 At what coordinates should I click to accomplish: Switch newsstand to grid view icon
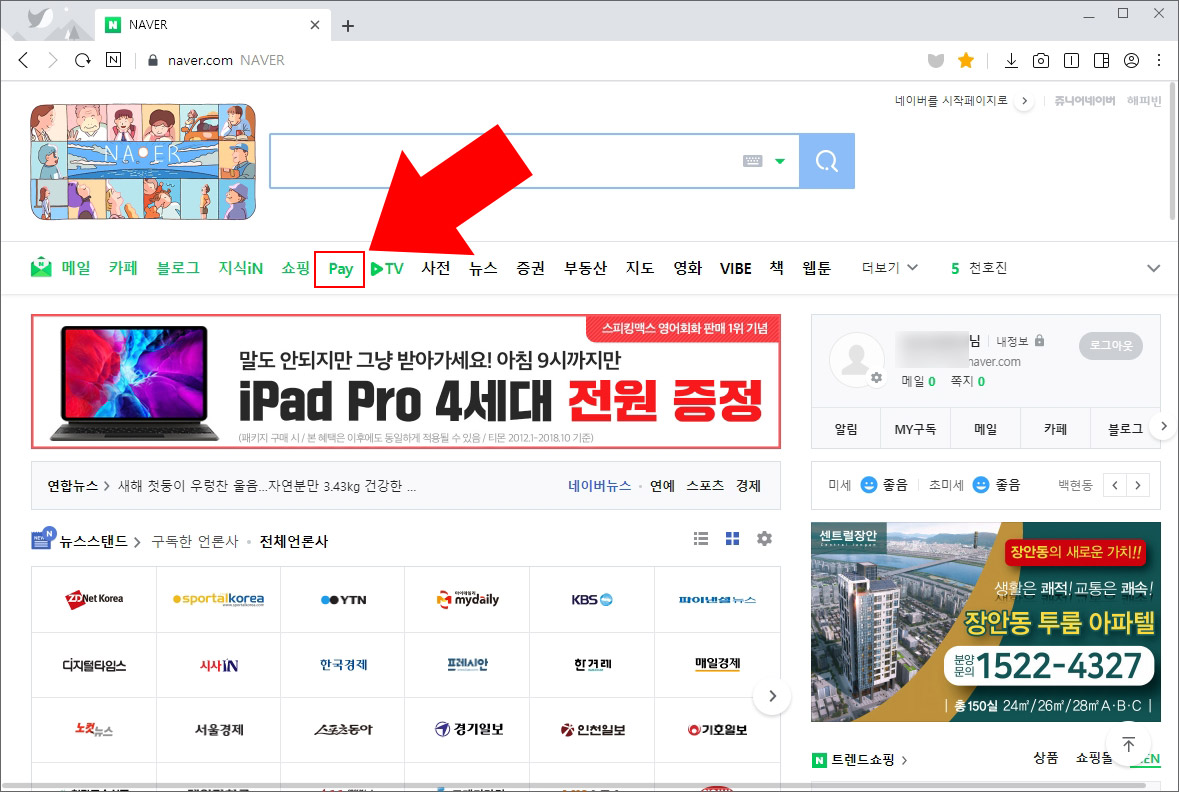point(732,539)
